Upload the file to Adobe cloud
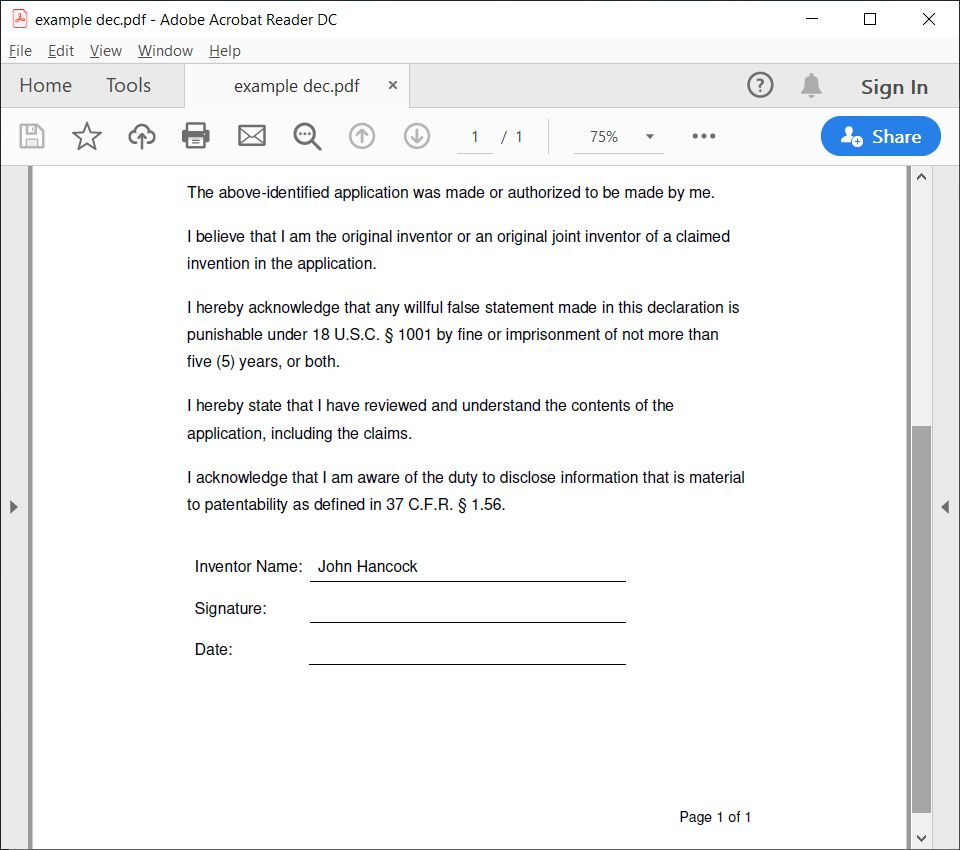 tap(141, 136)
